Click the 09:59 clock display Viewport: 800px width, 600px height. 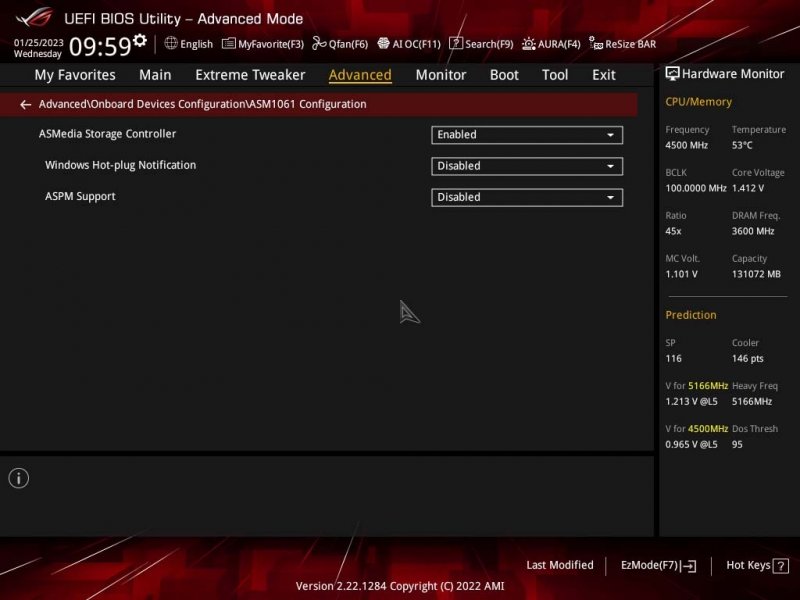100,46
